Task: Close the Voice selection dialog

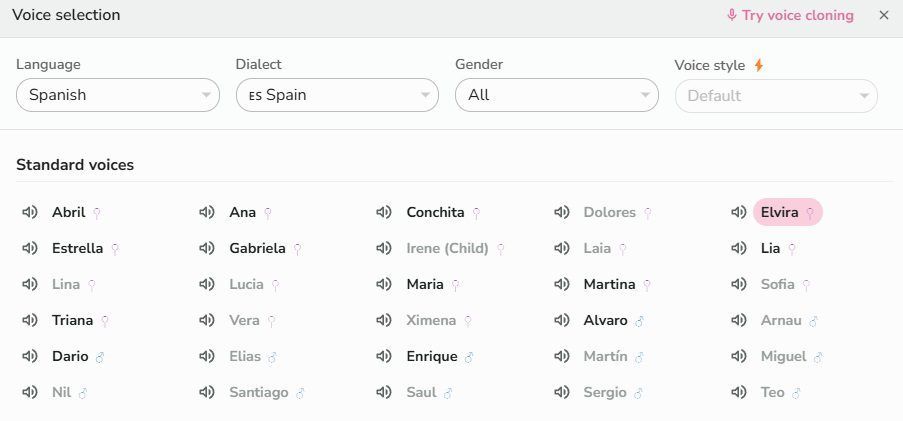Action: tap(884, 16)
